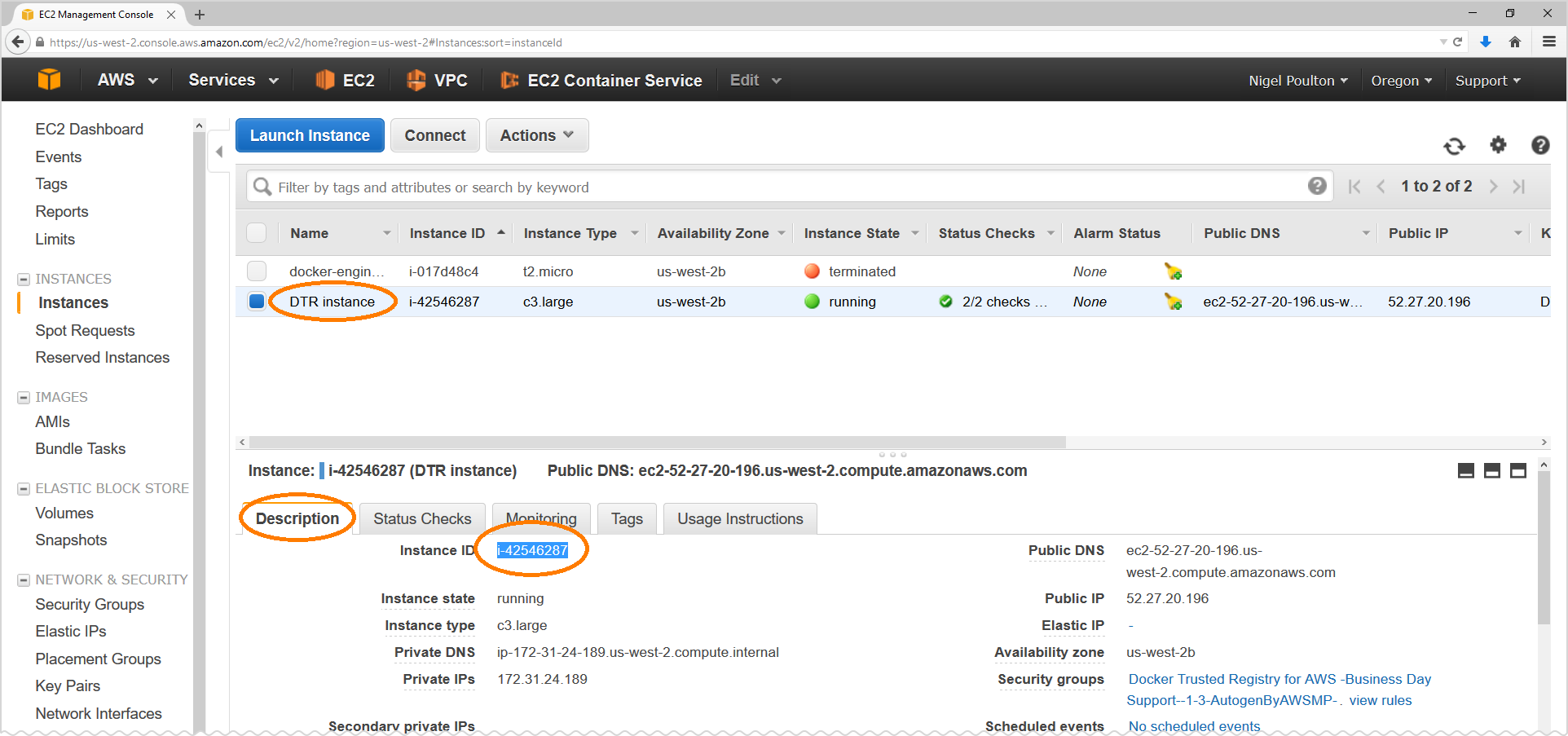This screenshot has width=1568, height=736.
Task: Click alarm bell icon for DTR instance
Action: click(x=1173, y=302)
